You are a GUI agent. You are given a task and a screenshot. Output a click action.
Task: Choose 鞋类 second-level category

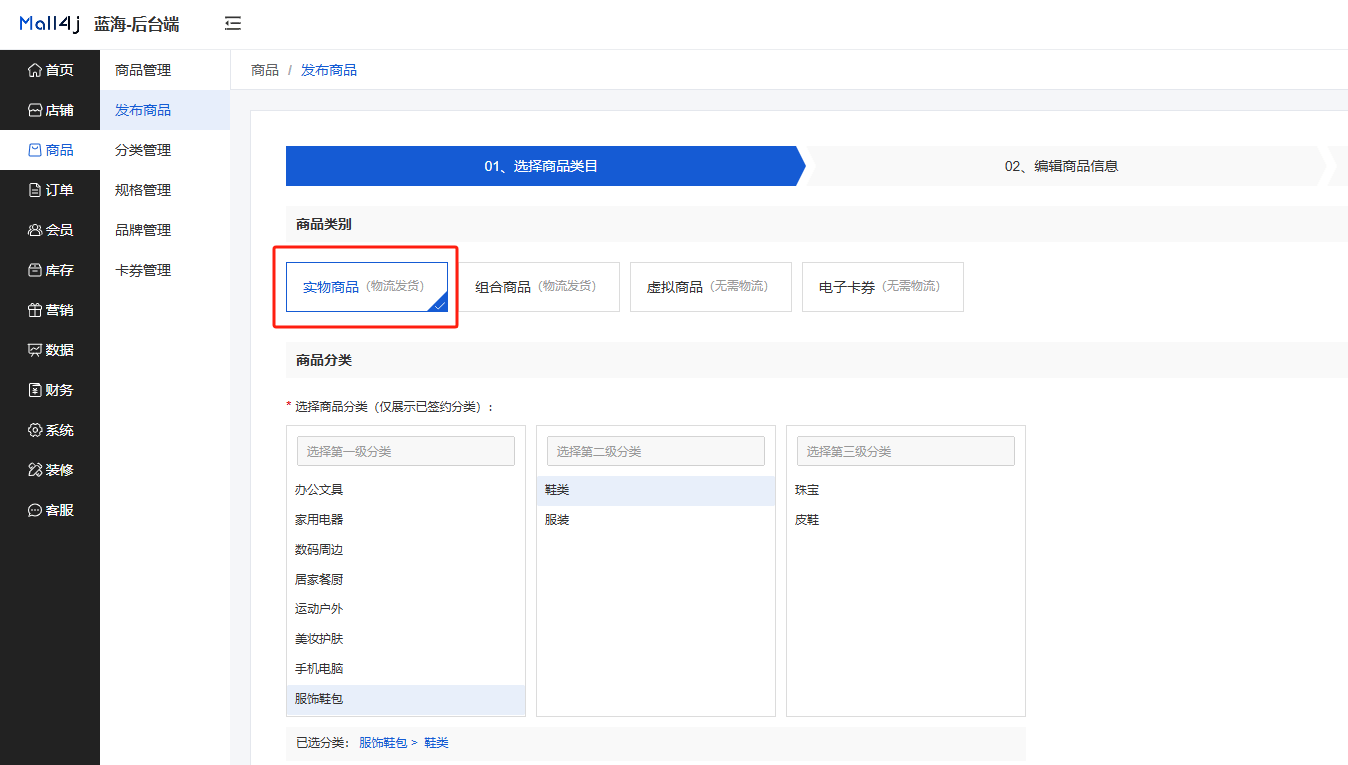pos(656,490)
